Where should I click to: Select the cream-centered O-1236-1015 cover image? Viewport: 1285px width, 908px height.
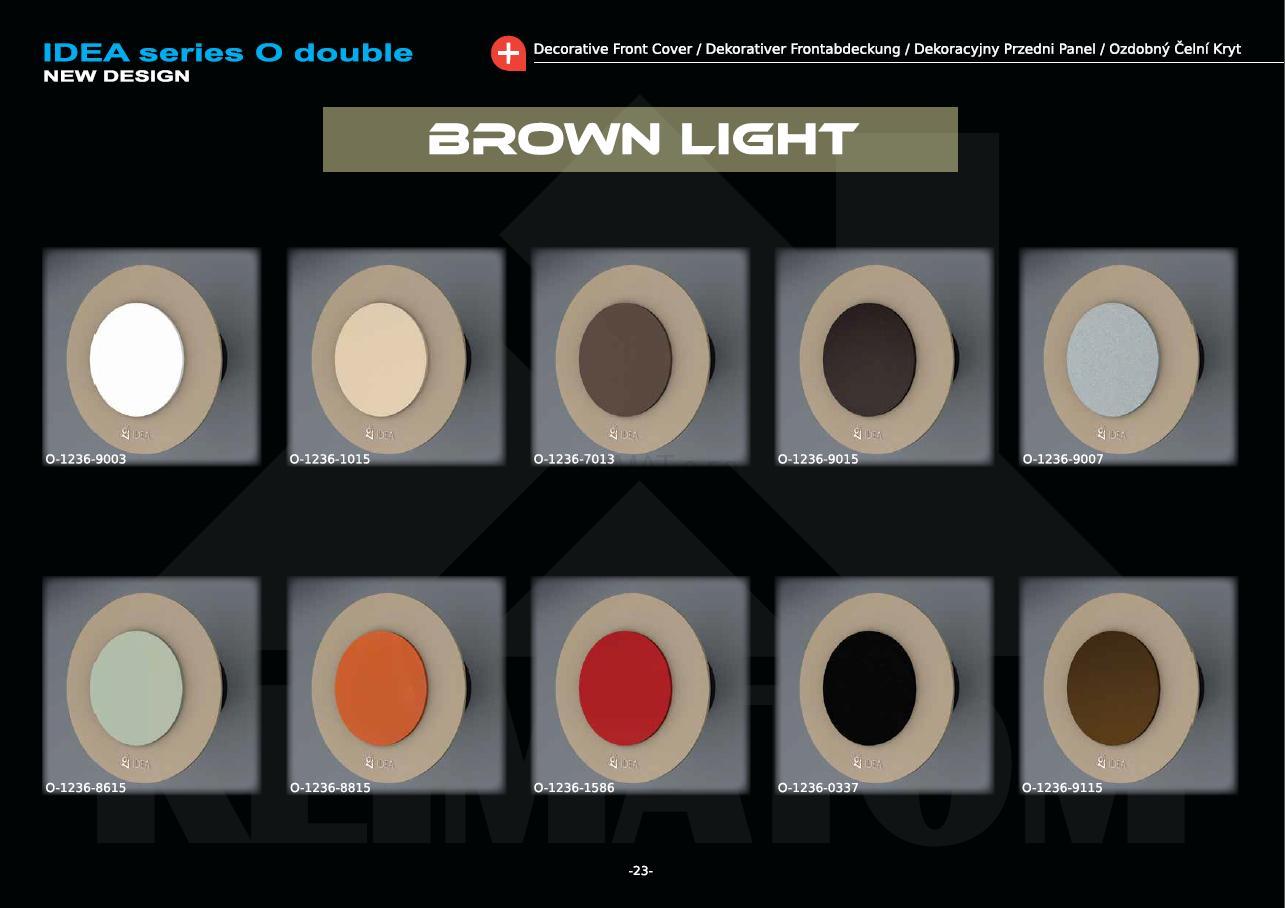[x=396, y=357]
